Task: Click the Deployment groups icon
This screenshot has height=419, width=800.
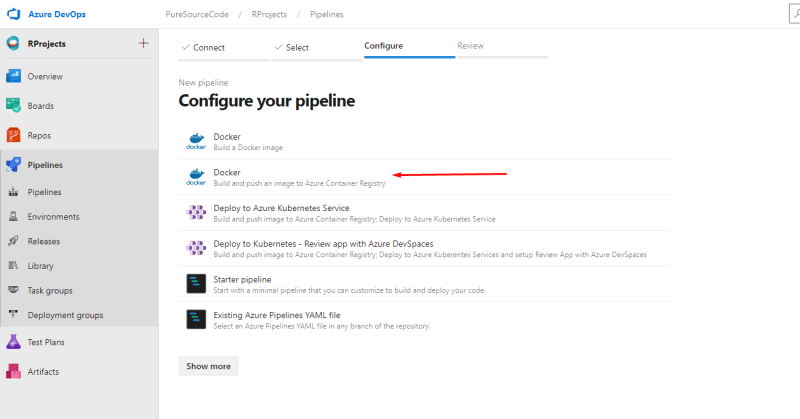Action: [13, 314]
